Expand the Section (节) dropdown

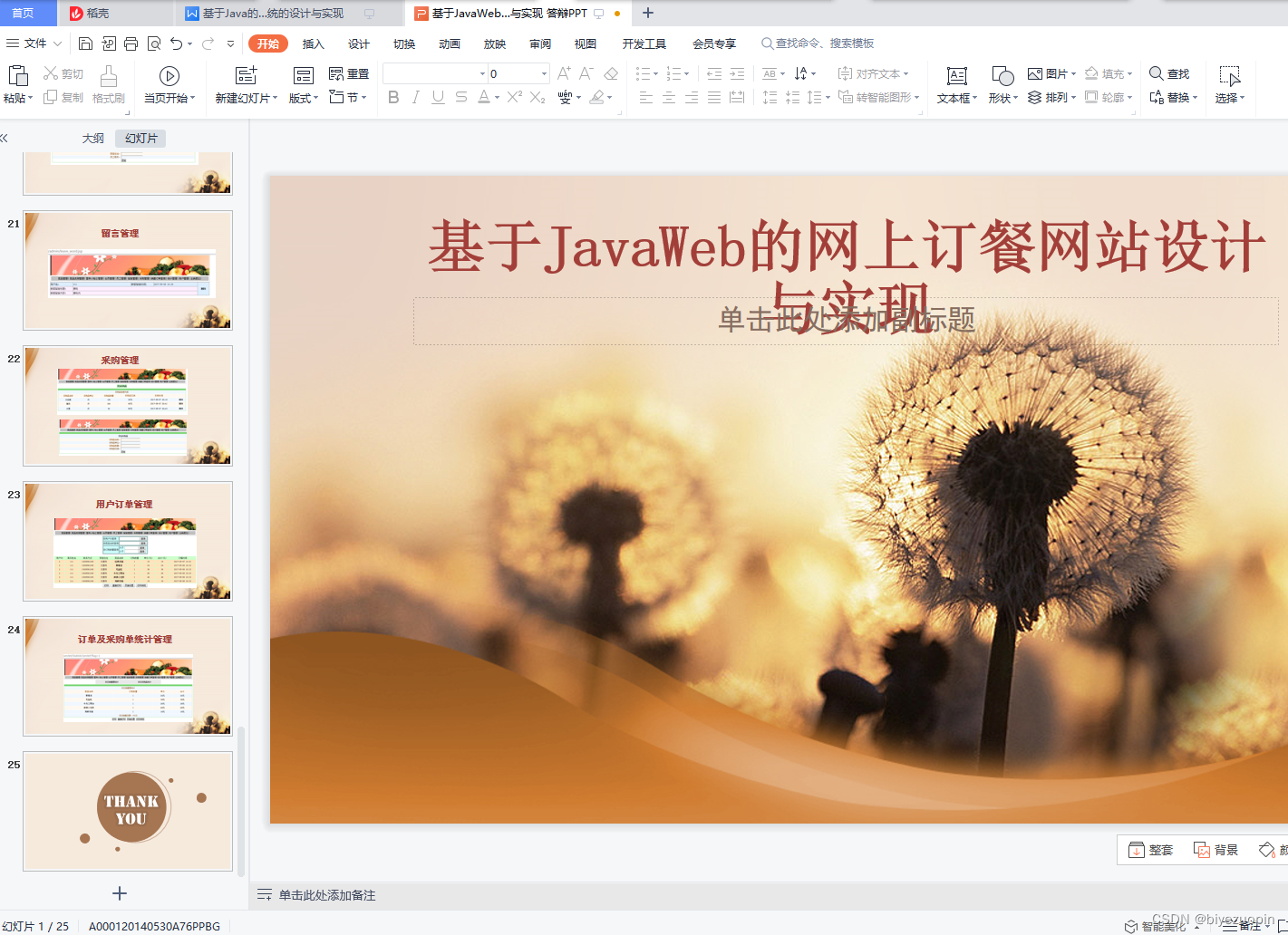363,97
